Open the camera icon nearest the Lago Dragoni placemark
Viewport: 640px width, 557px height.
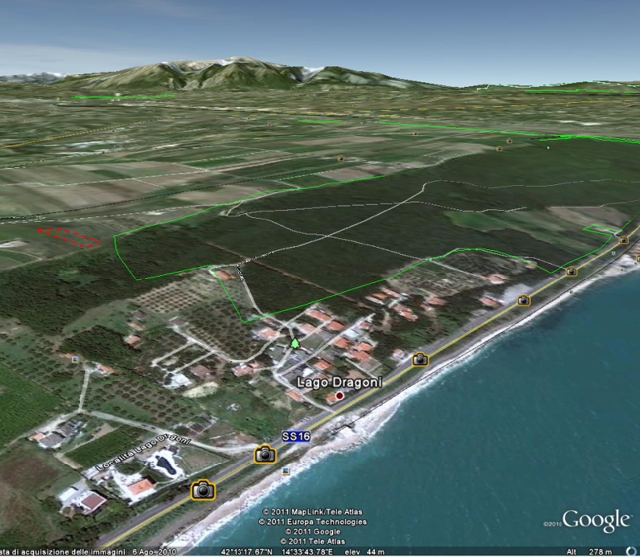coord(420,359)
